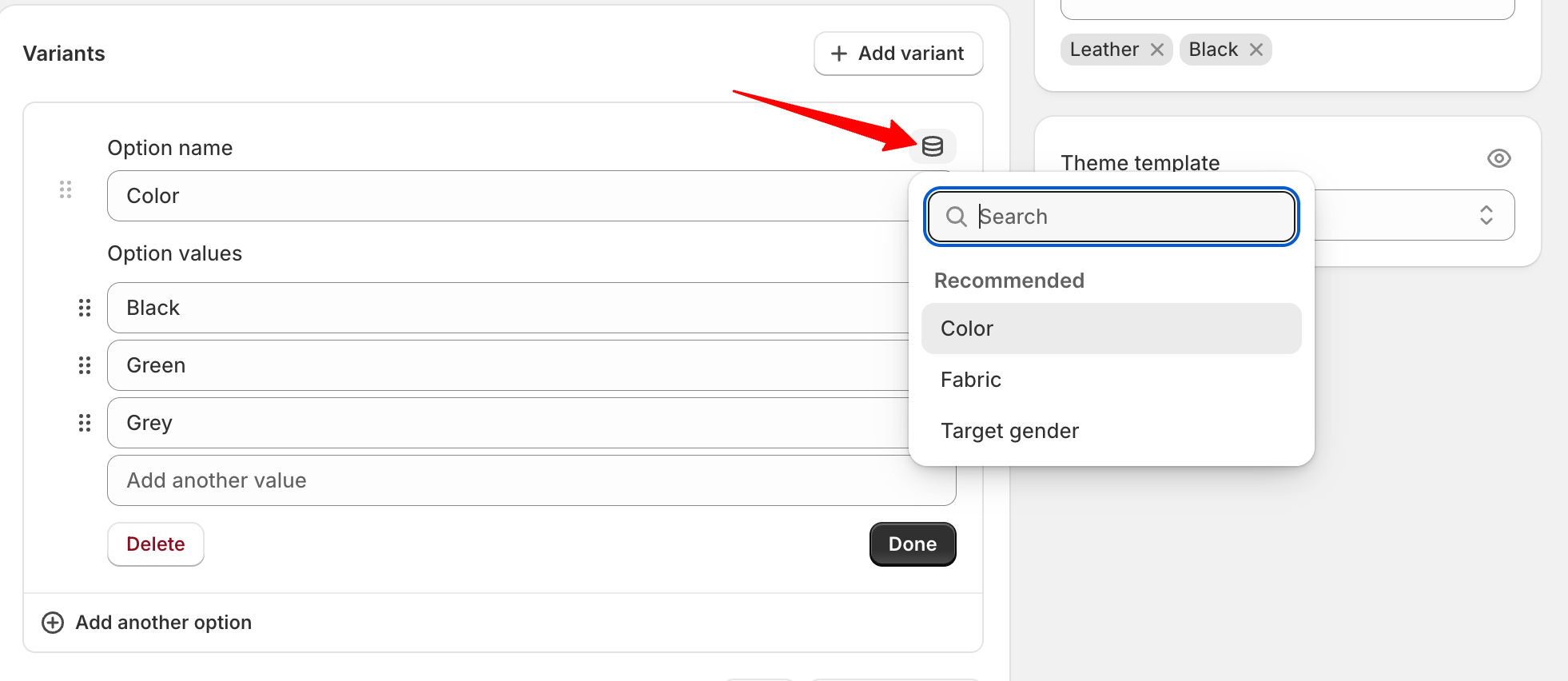Remove the Black tag
This screenshot has width=1568, height=681.
[1256, 50]
